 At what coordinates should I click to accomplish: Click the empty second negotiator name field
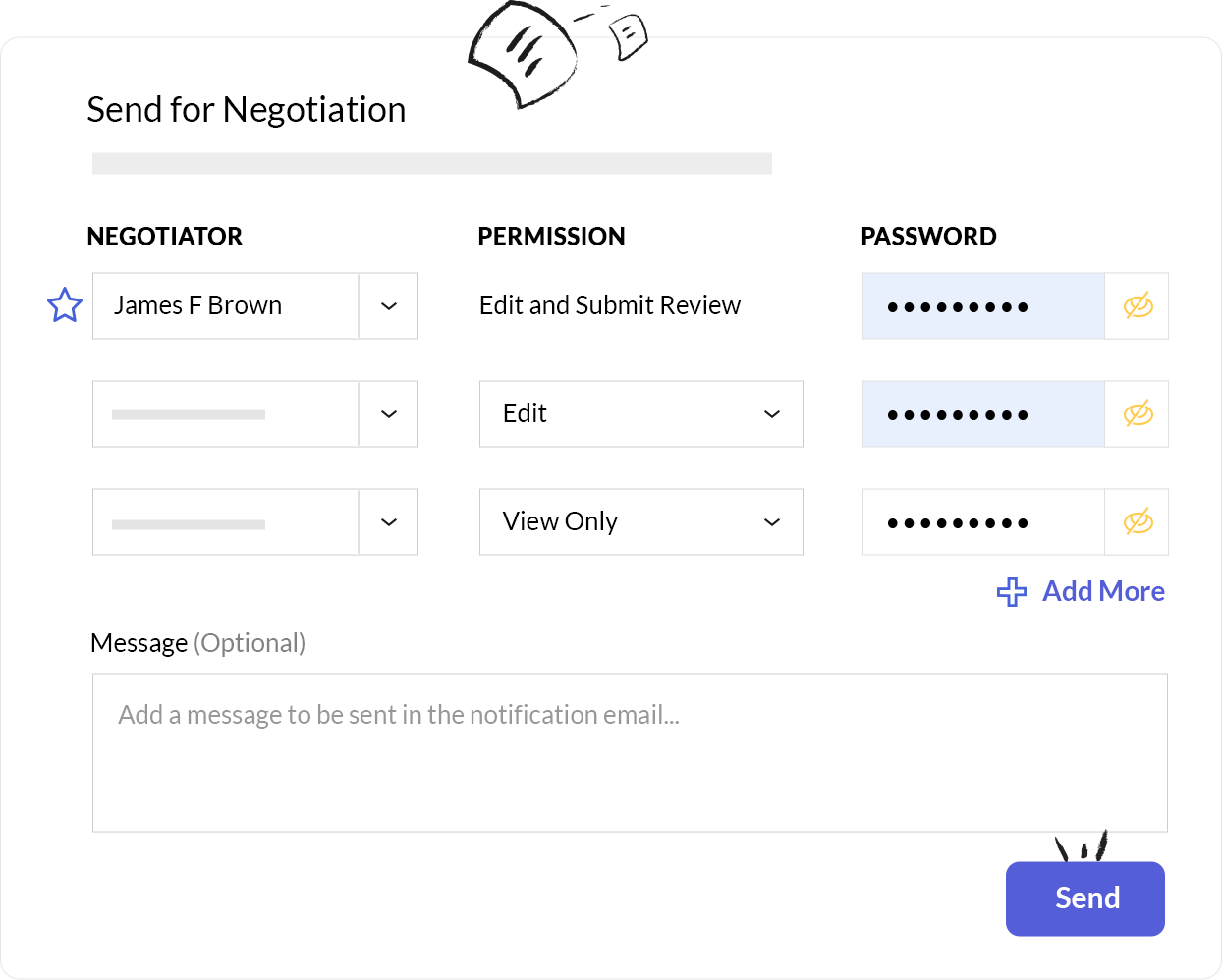point(226,414)
